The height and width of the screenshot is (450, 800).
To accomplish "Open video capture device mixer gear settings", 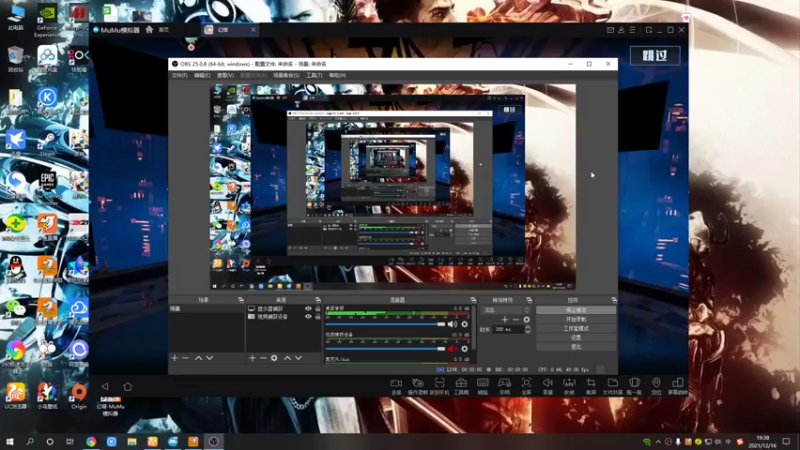I will pos(464,349).
